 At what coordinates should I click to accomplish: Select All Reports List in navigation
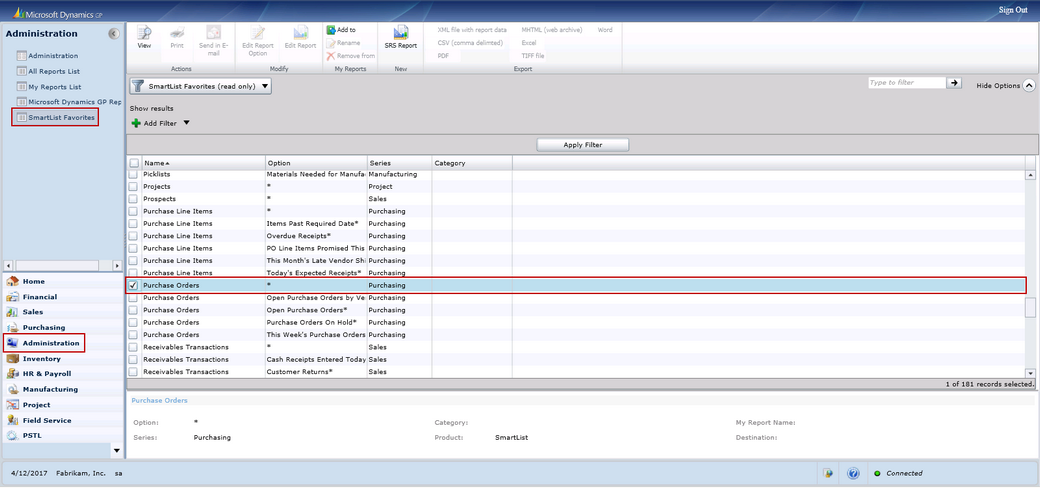54,71
